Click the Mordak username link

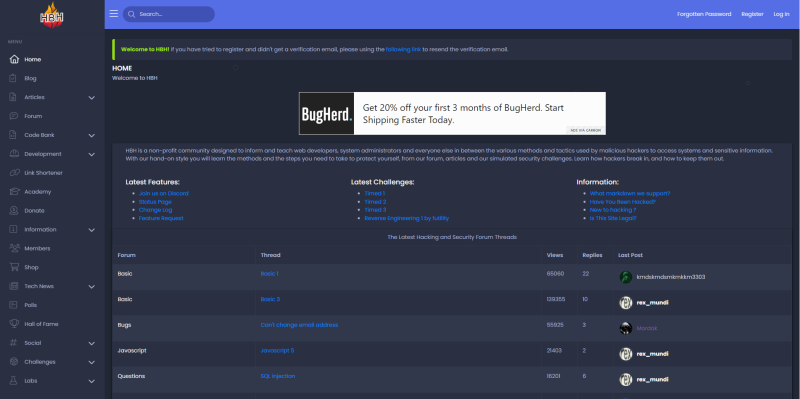(x=647, y=328)
